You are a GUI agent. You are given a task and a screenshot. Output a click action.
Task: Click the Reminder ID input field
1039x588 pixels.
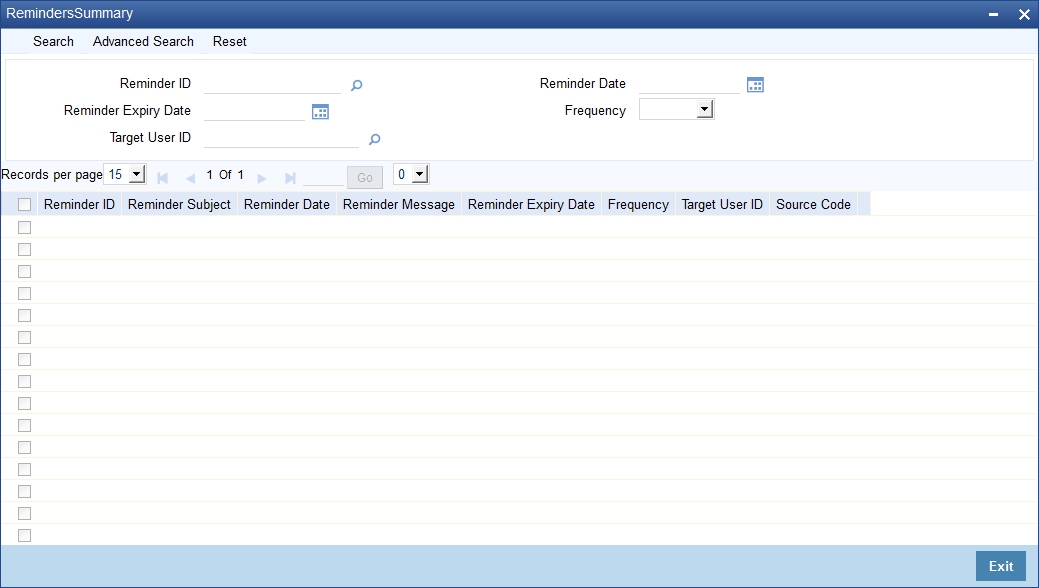272,84
